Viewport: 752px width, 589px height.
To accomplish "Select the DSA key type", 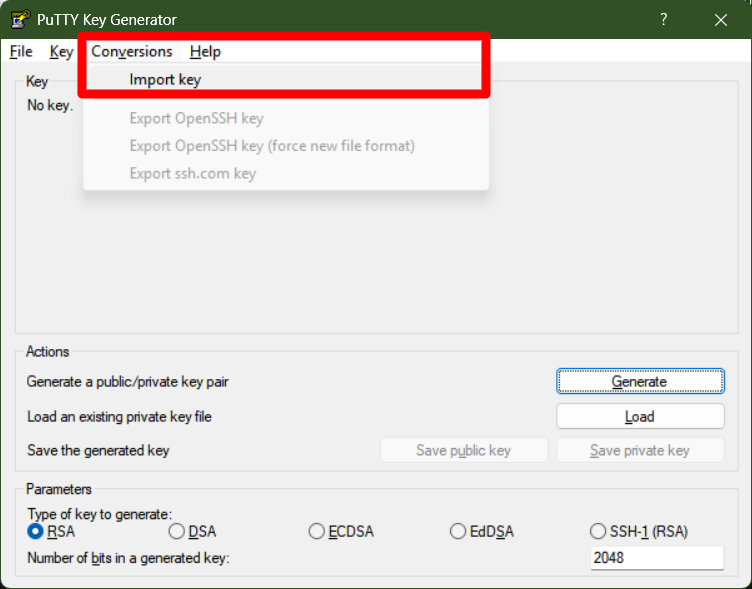I will pyautogui.click(x=192, y=531).
